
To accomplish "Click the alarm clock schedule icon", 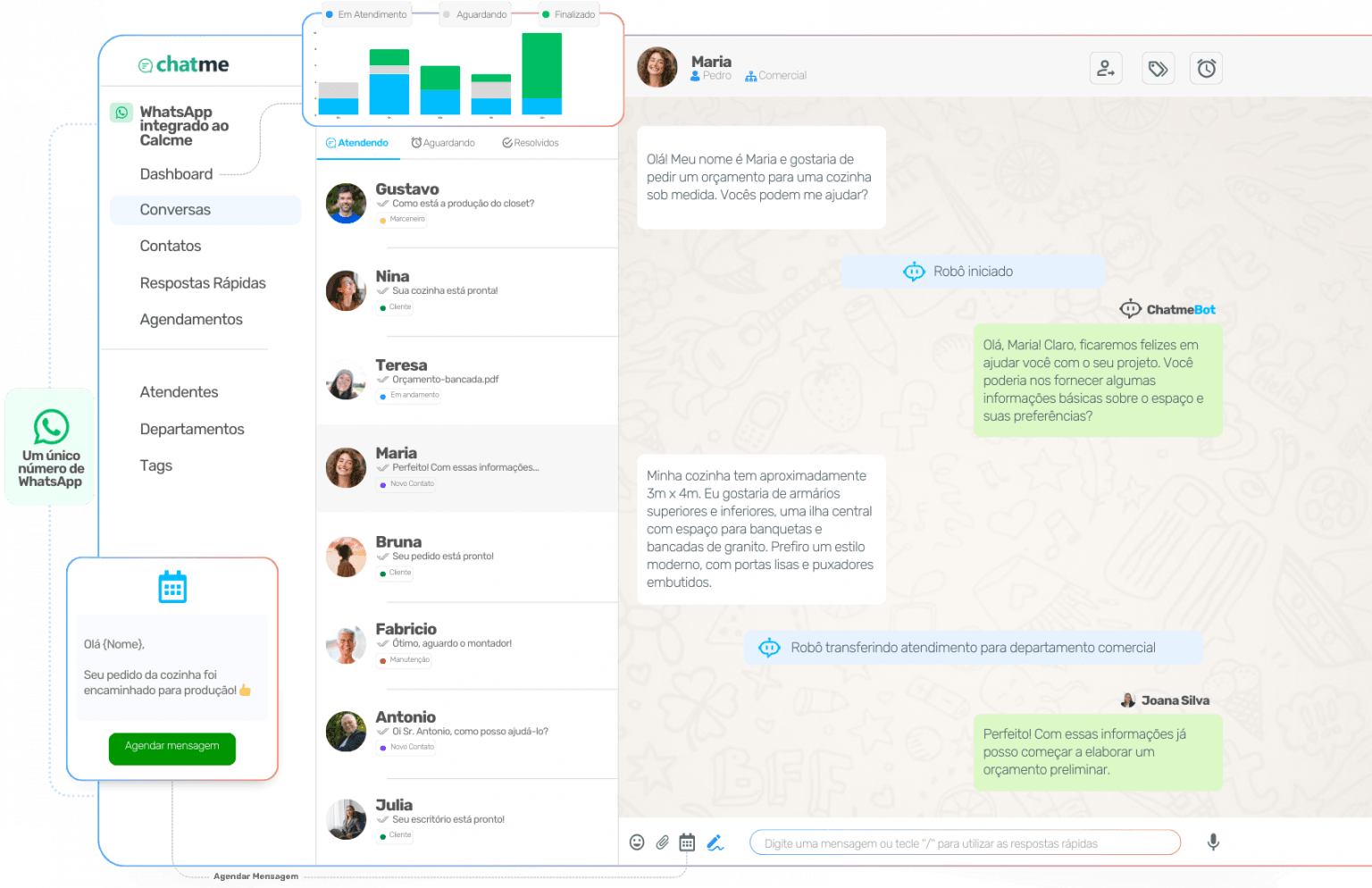I will [x=1206, y=69].
